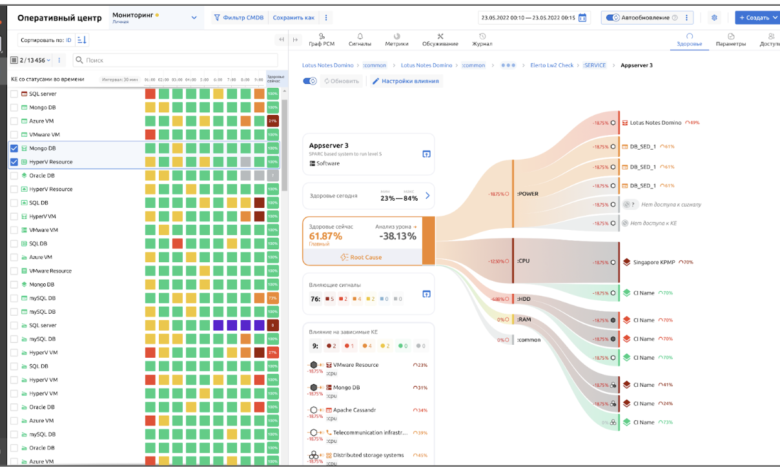The height and width of the screenshot is (470, 780).
Task: Open detail icon in Влияющие сигналы card
Action: (426, 294)
